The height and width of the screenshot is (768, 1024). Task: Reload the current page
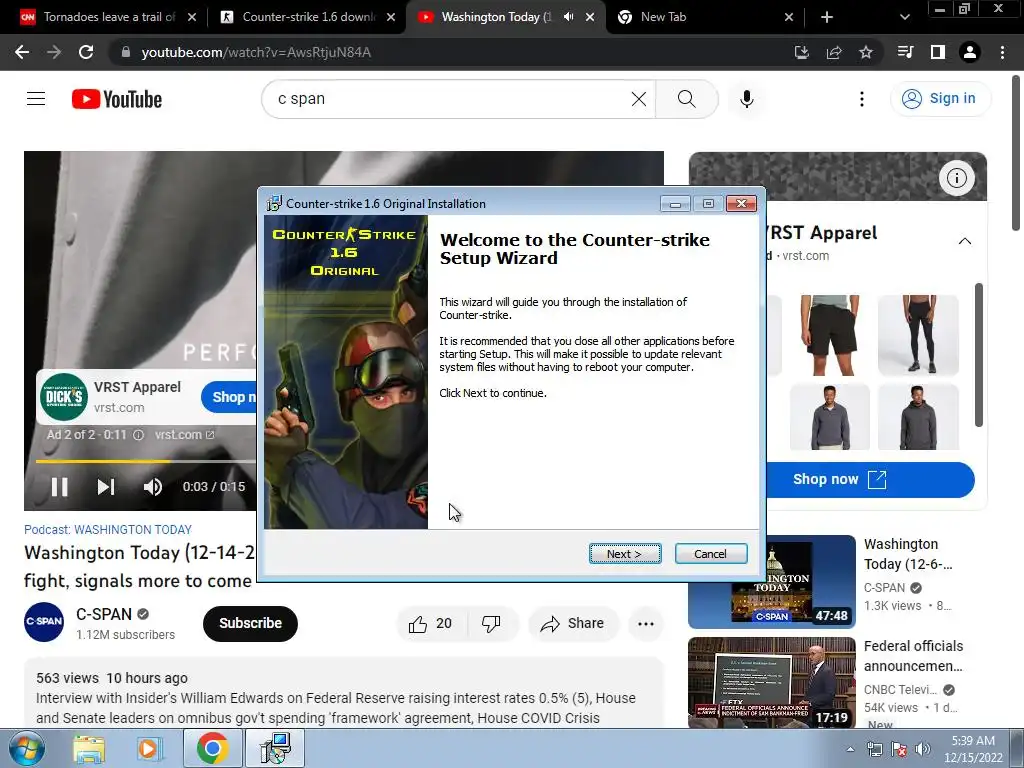(86, 52)
